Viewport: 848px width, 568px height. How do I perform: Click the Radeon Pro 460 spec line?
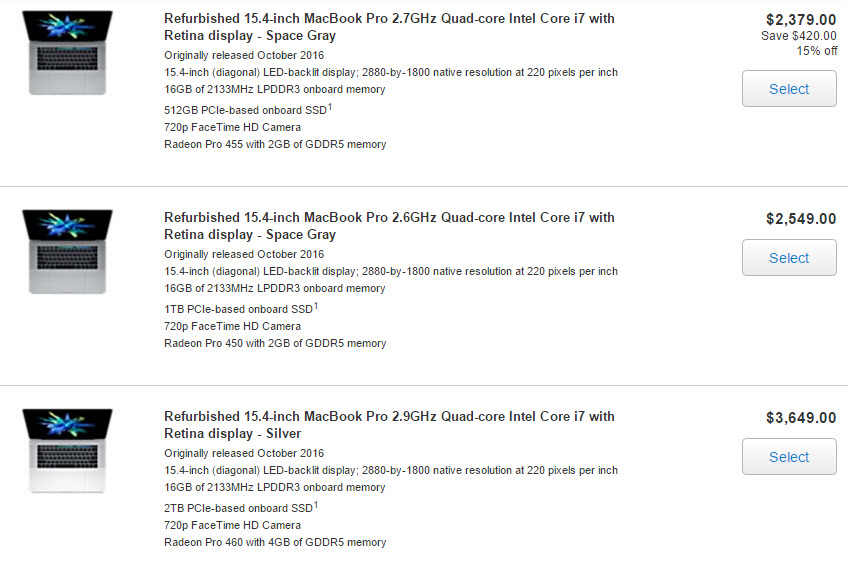click(275, 543)
